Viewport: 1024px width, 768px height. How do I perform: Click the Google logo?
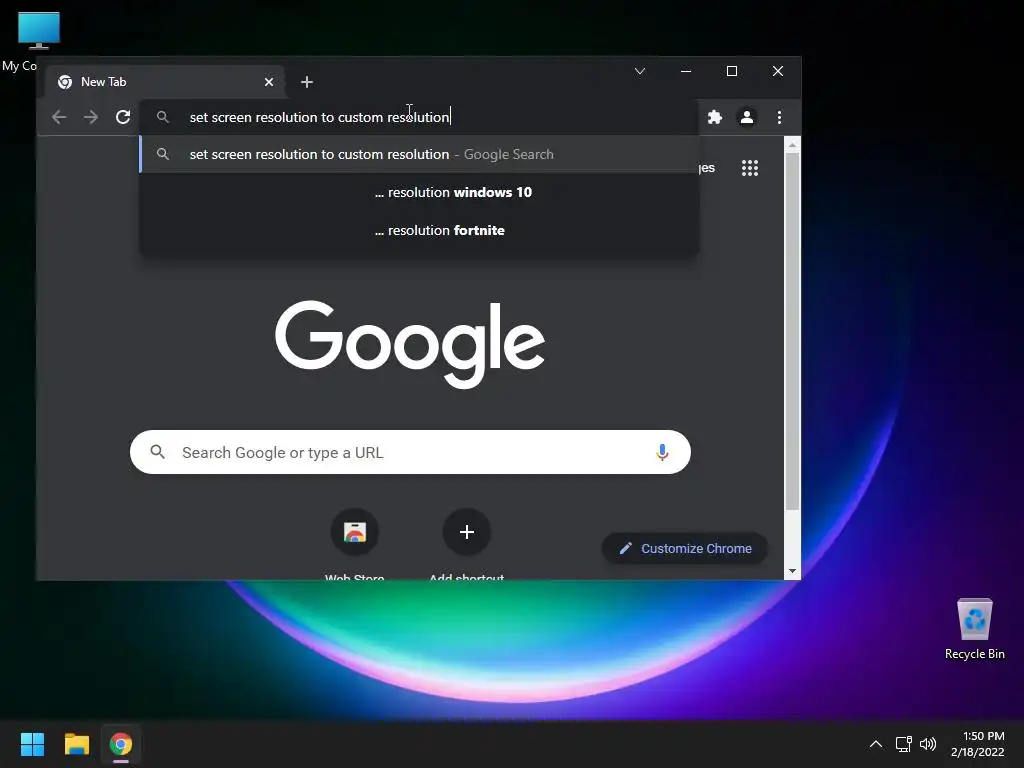pyautogui.click(x=410, y=344)
